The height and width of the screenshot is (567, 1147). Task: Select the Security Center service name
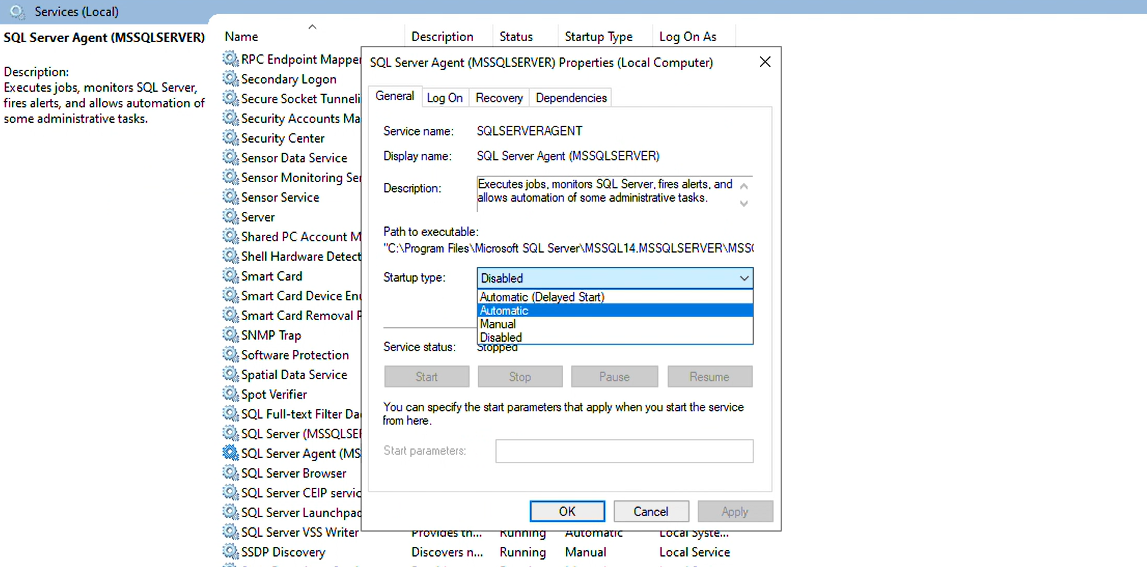(x=282, y=138)
